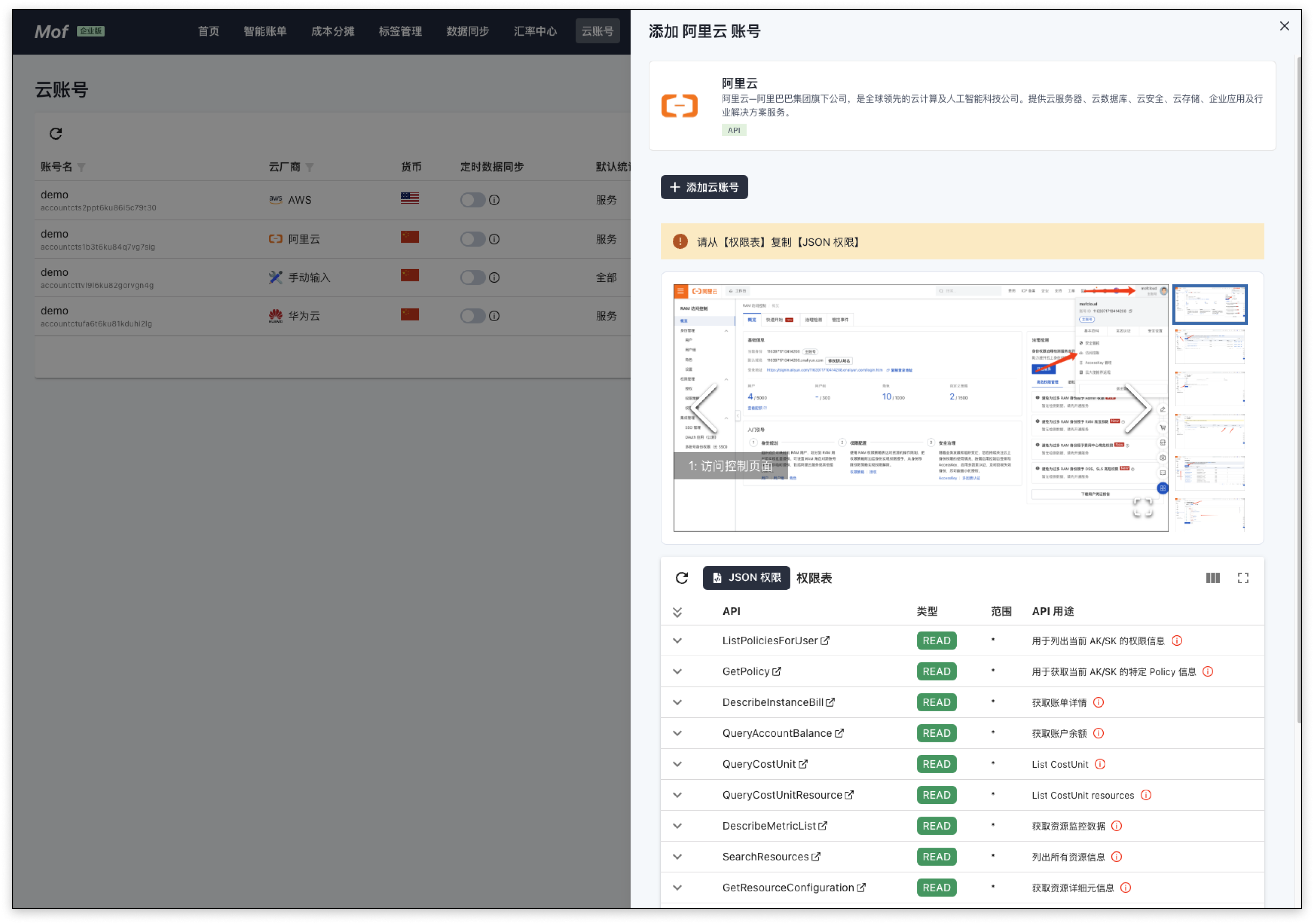Image resolution: width=1314 pixels, height=924 pixels.
Task: Show info icon for List CostUnit resources
Action: pos(1146,795)
